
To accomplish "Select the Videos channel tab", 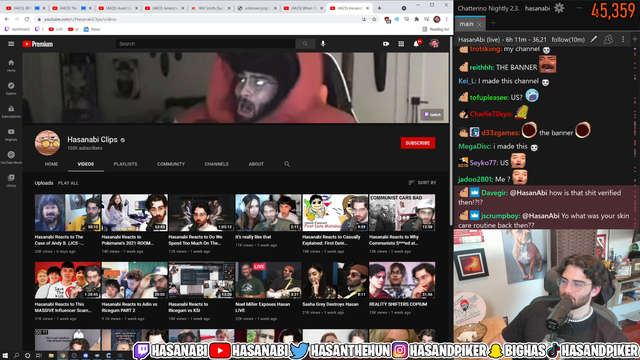I will pyautogui.click(x=86, y=164).
